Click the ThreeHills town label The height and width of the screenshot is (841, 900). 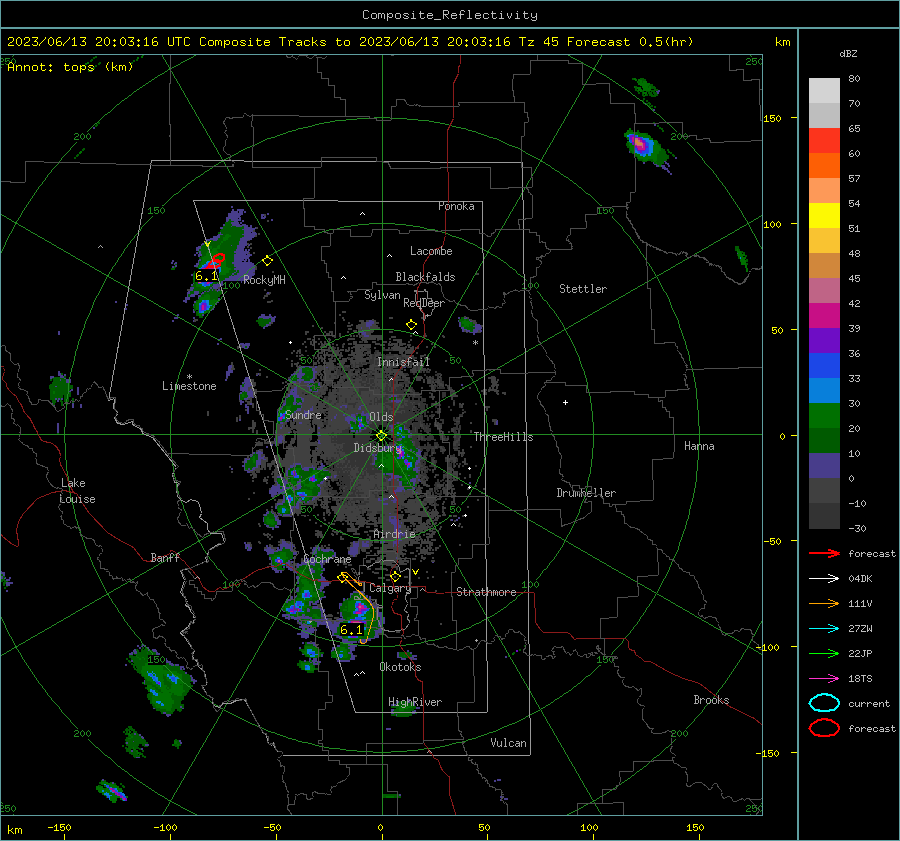pos(503,437)
